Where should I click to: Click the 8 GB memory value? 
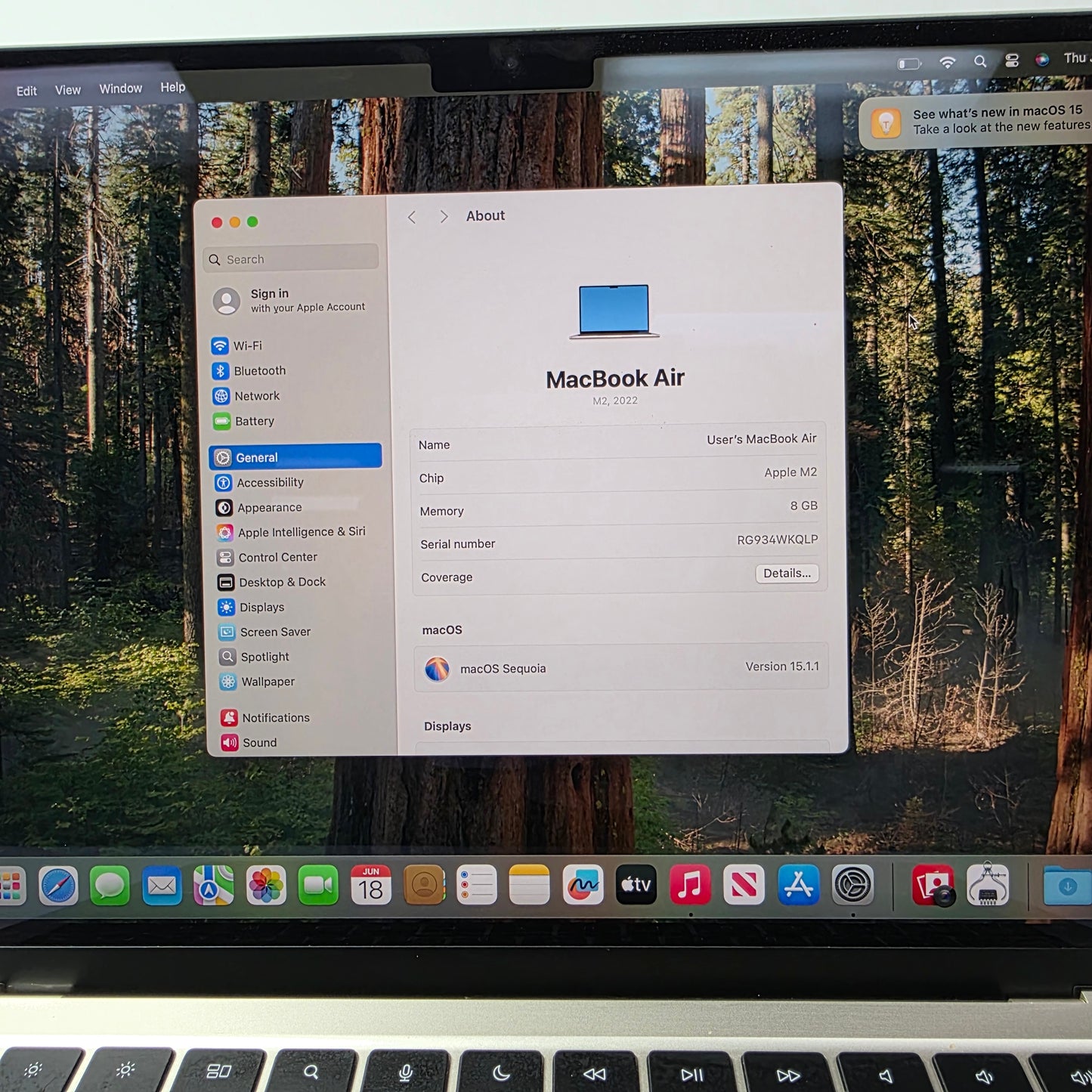pyautogui.click(x=803, y=506)
